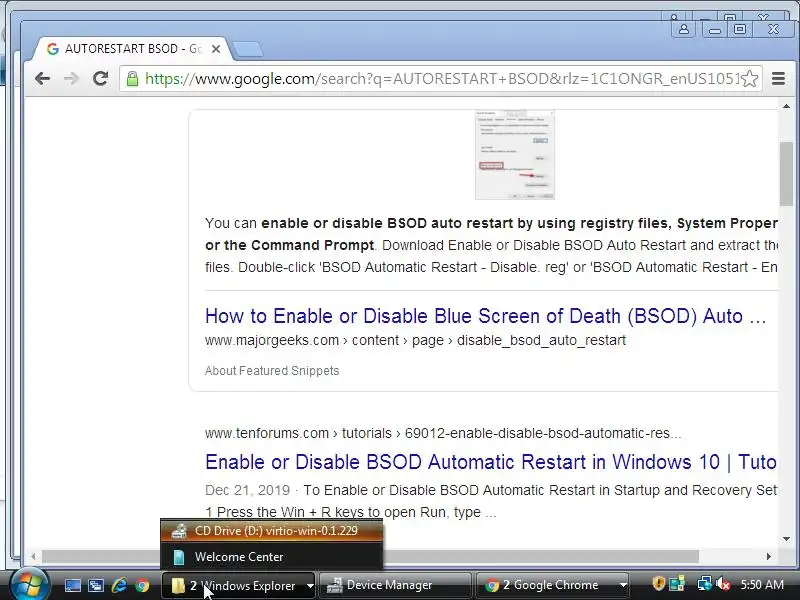This screenshot has height=600, width=800.
Task: Click the tray icon left of the volume icon
Action: tap(705, 583)
